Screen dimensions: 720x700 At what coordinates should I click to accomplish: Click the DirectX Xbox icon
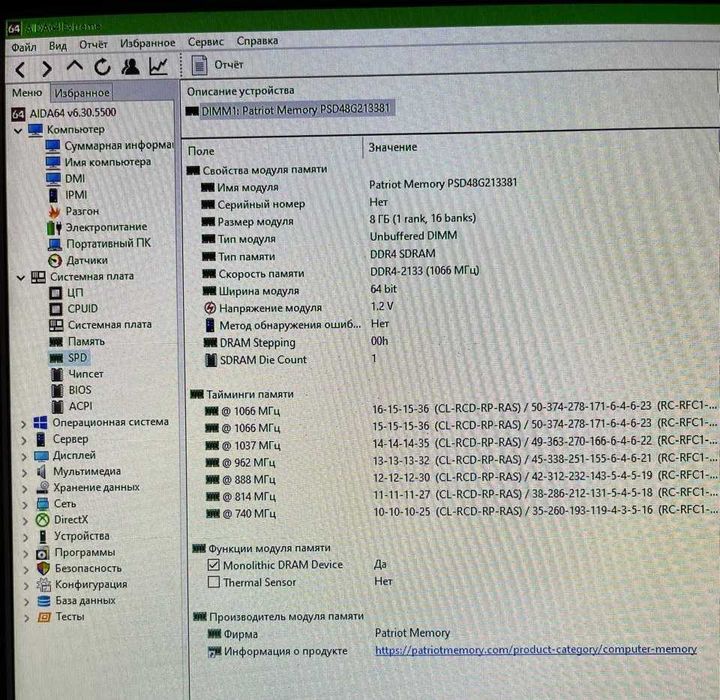[43, 520]
